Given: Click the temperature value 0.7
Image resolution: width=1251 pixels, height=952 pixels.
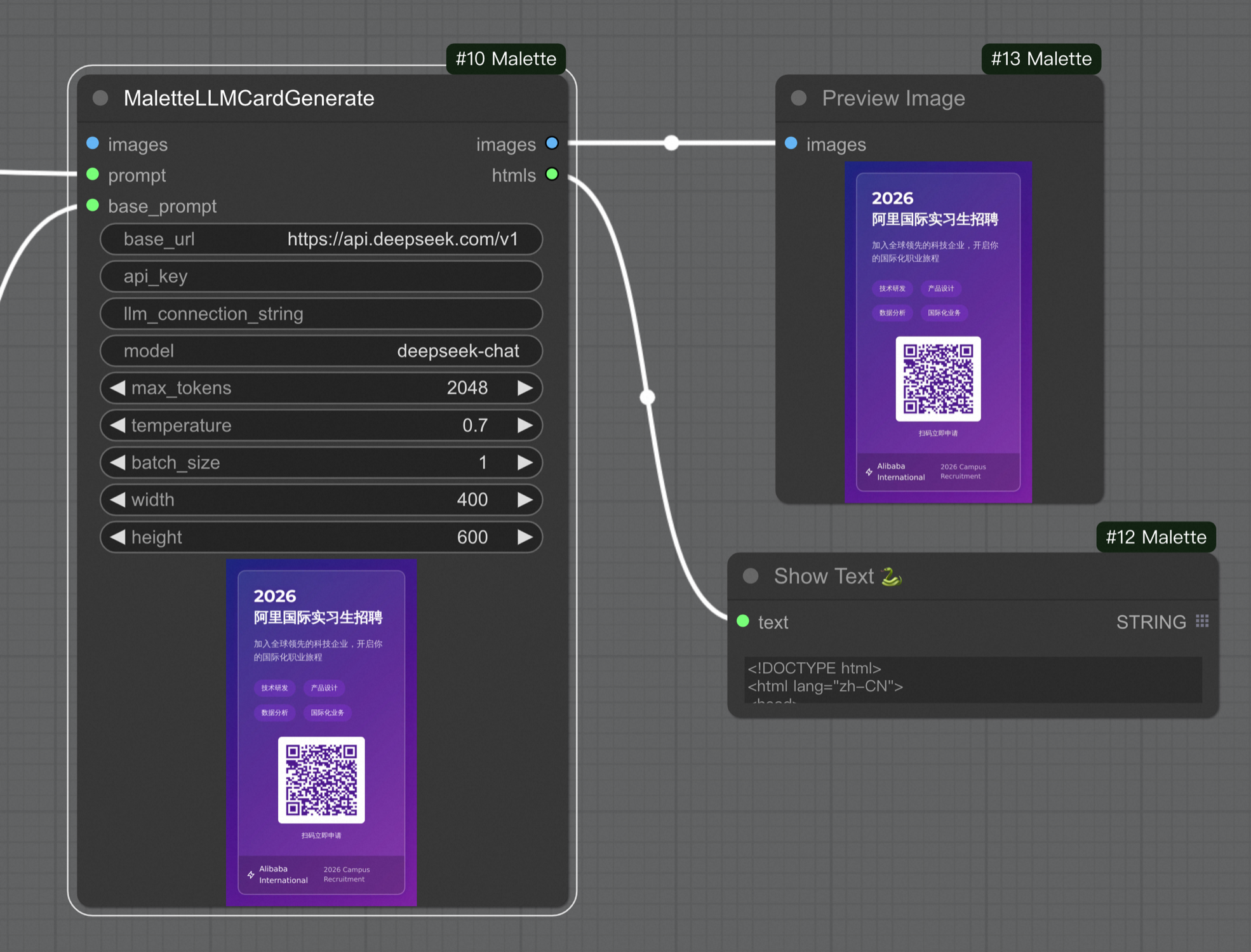Looking at the screenshot, I should [475, 426].
